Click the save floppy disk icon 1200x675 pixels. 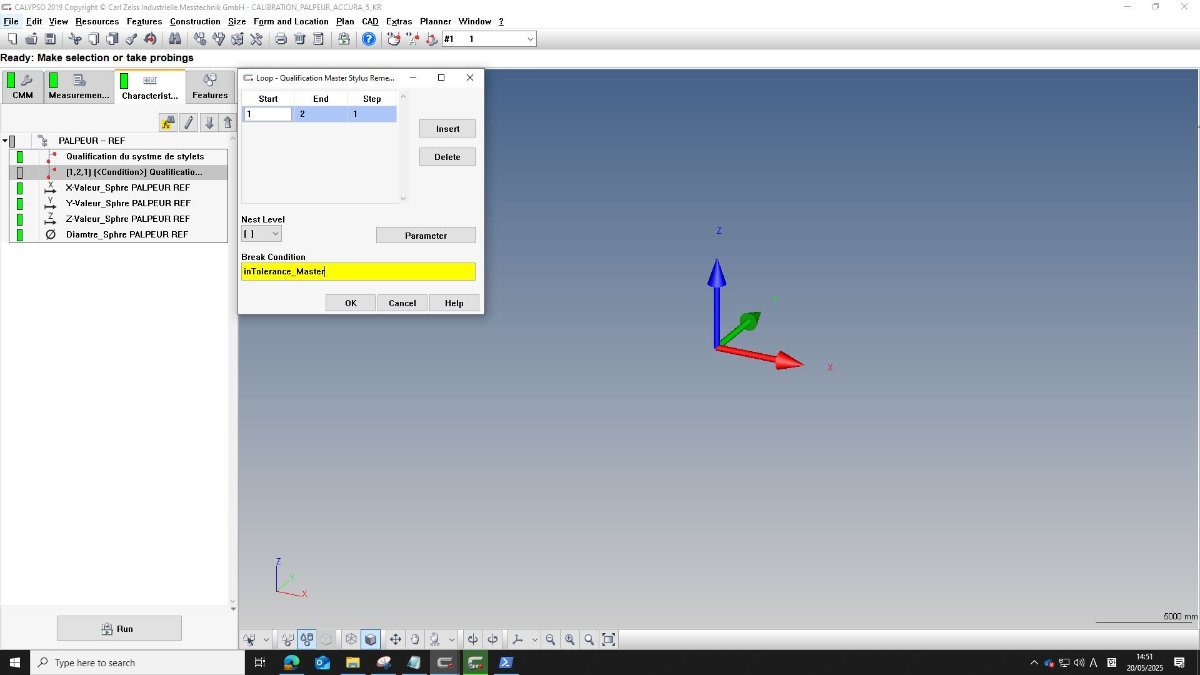50,39
